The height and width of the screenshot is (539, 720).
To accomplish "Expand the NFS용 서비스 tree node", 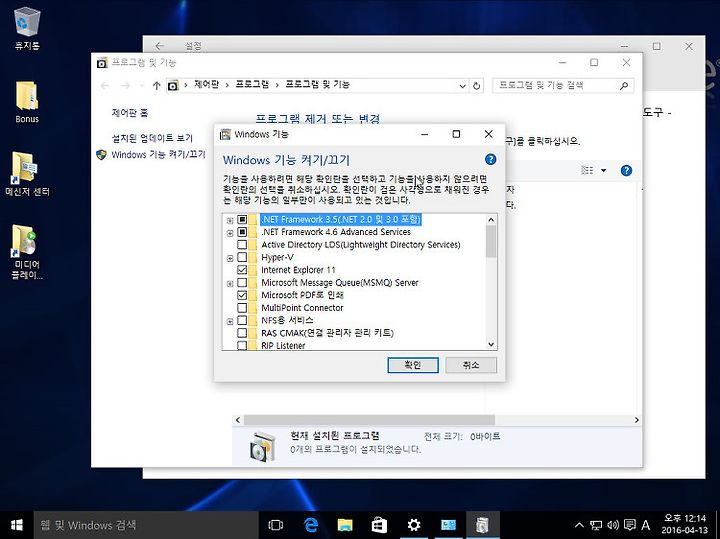I will tap(230, 321).
